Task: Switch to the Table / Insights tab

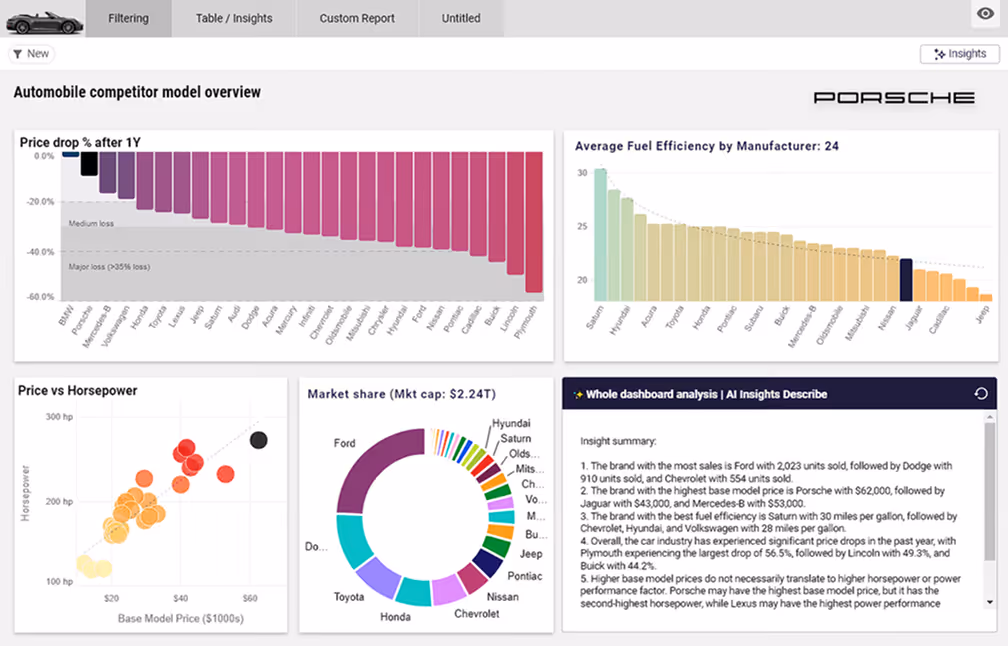Action: click(233, 18)
